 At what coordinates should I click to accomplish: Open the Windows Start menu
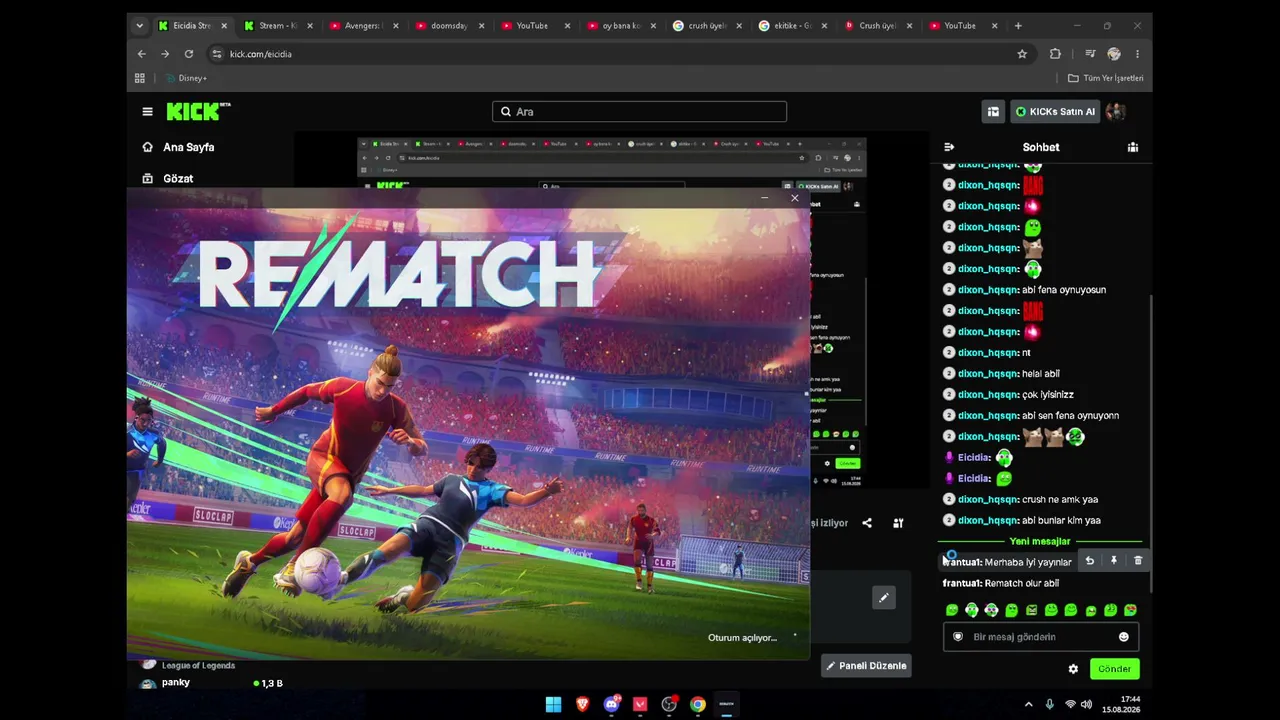coord(553,704)
